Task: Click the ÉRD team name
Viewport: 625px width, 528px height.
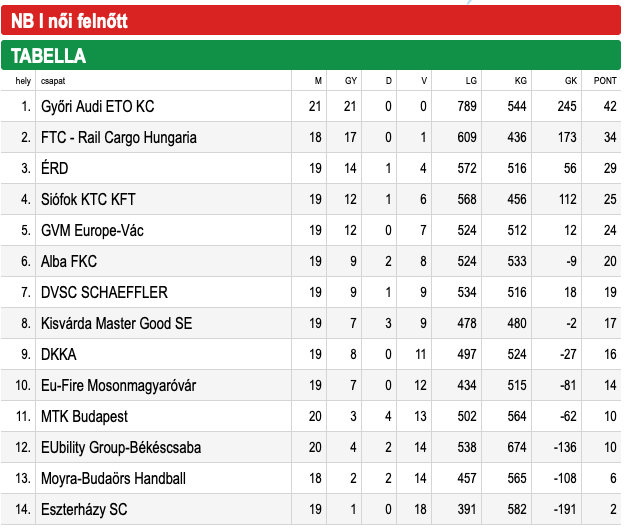Action: click(x=55, y=167)
